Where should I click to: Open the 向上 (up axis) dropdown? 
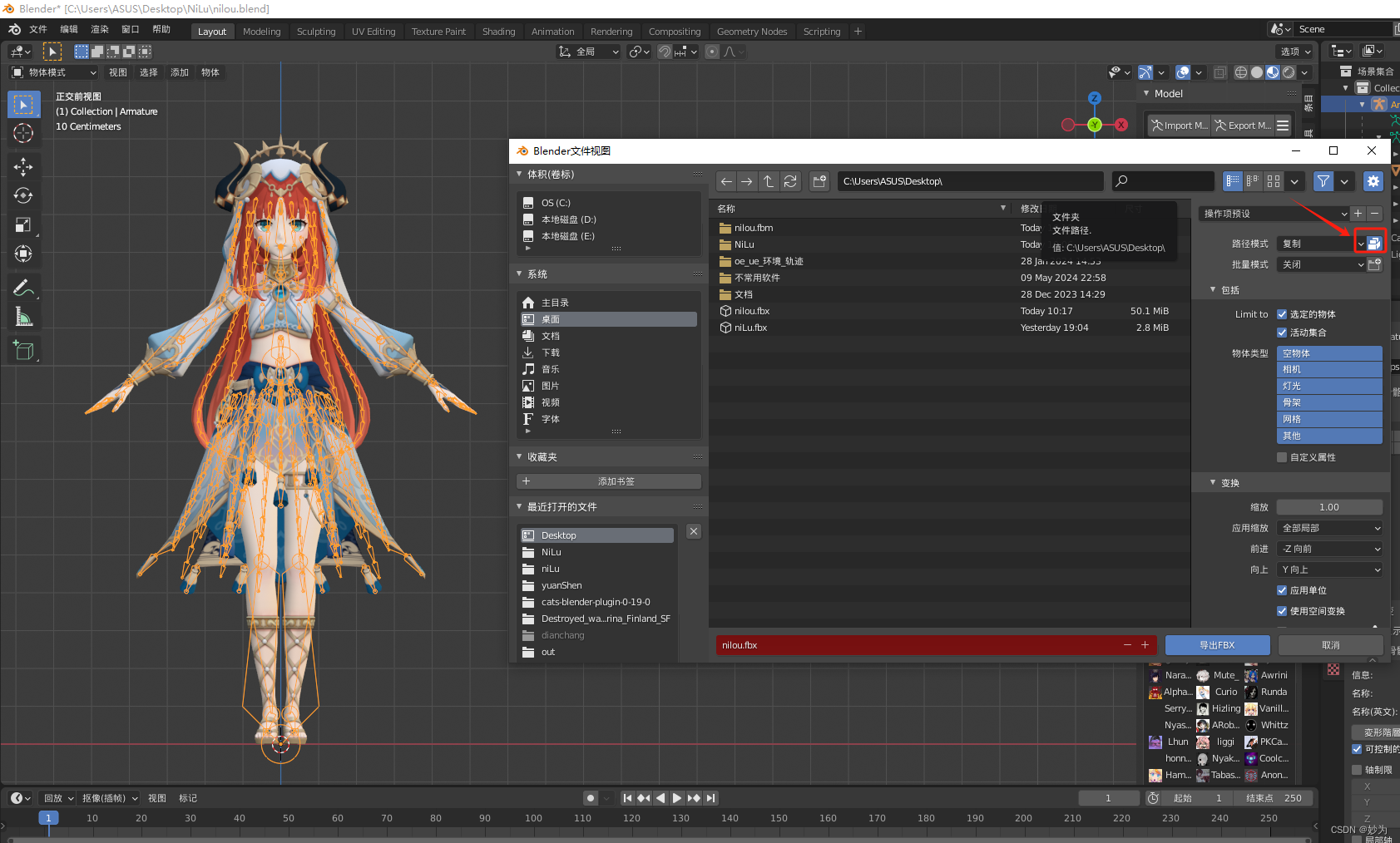point(1329,569)
